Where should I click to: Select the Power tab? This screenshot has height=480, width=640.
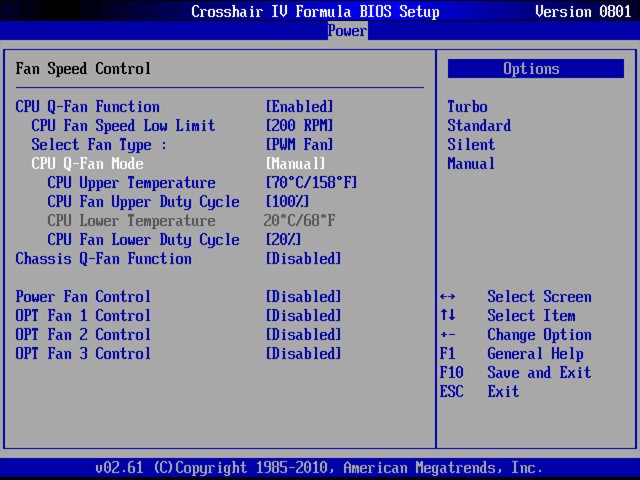pos(347,31)
